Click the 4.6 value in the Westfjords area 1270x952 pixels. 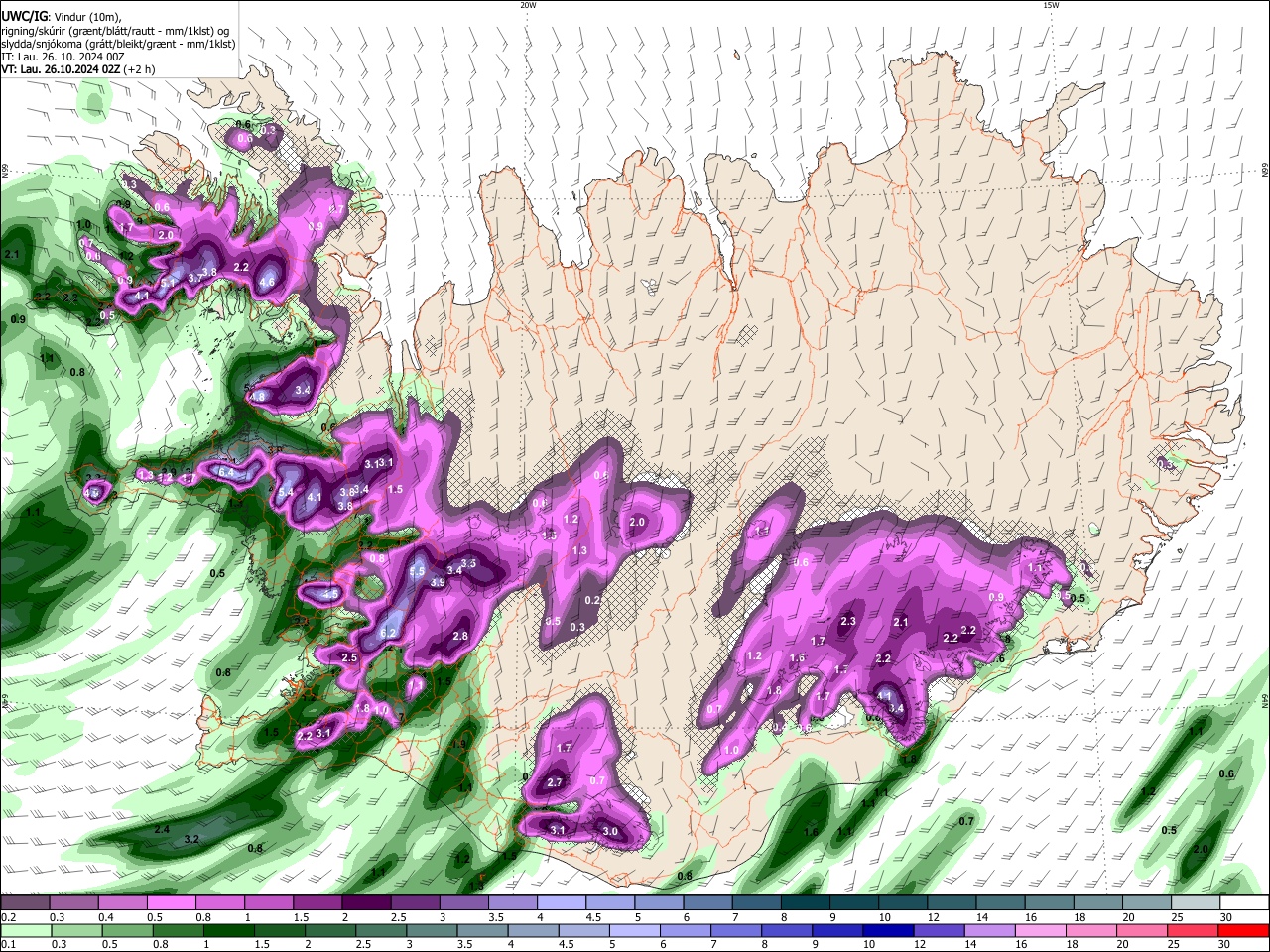point(267,283)
